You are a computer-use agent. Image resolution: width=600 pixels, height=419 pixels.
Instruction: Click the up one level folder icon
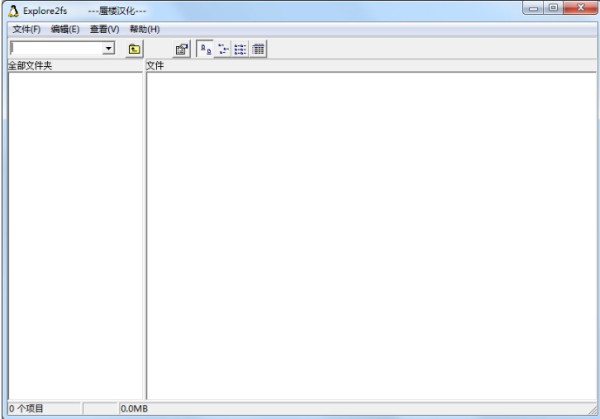coord(134,48)
